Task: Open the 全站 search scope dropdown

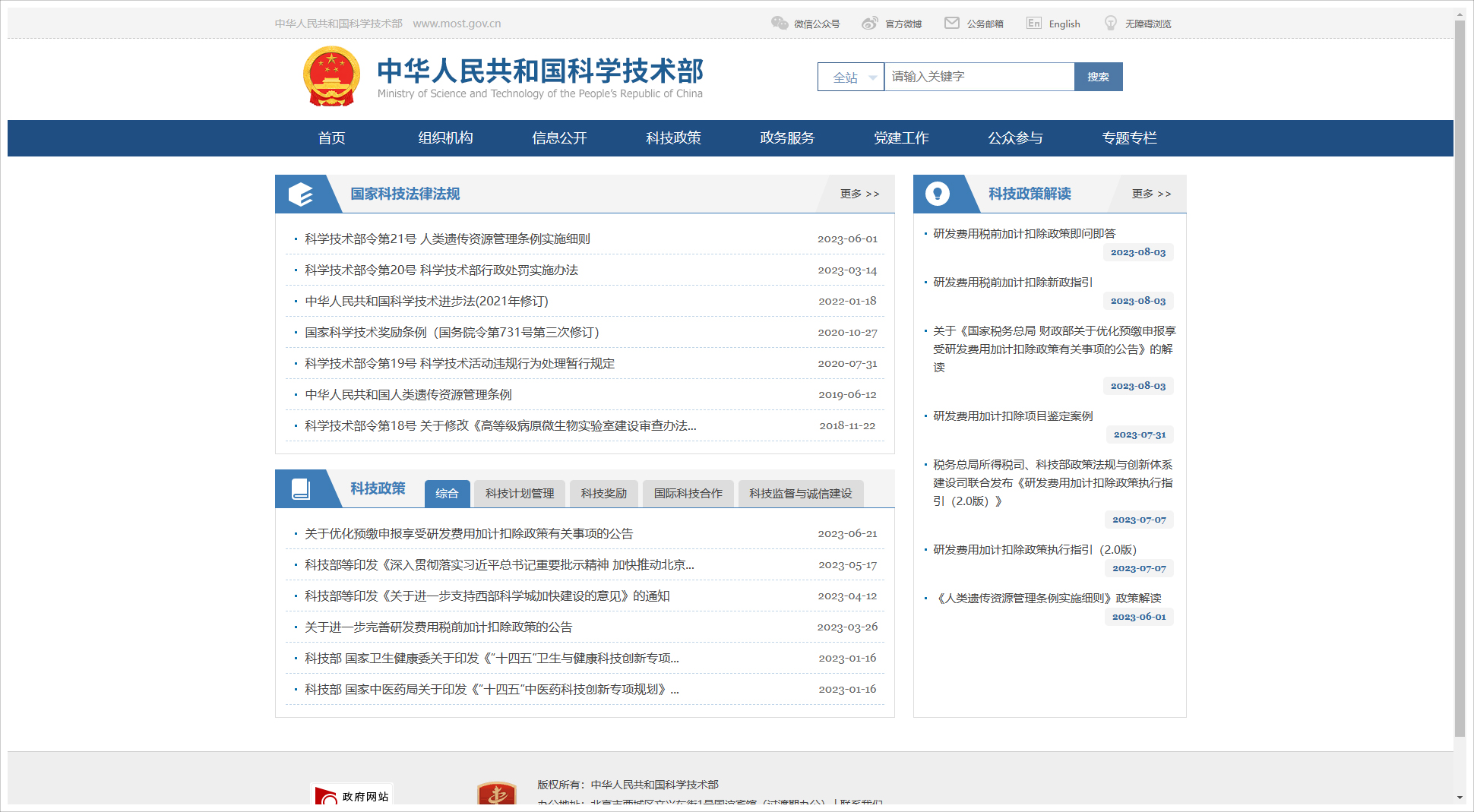Action: (x=851, y=77)
